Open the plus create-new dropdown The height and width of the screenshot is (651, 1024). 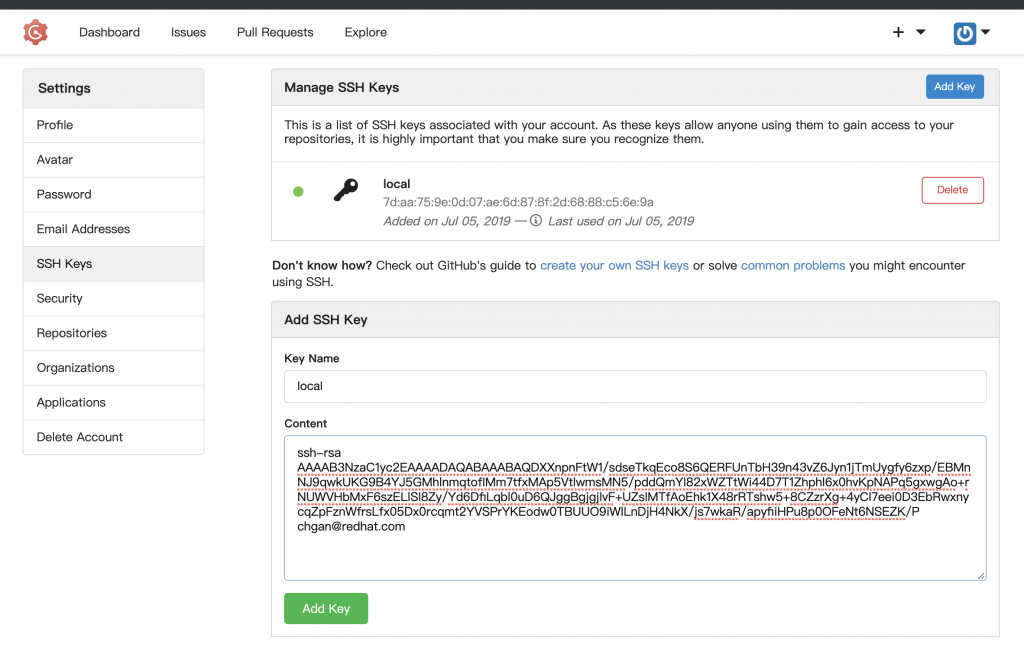908,32
